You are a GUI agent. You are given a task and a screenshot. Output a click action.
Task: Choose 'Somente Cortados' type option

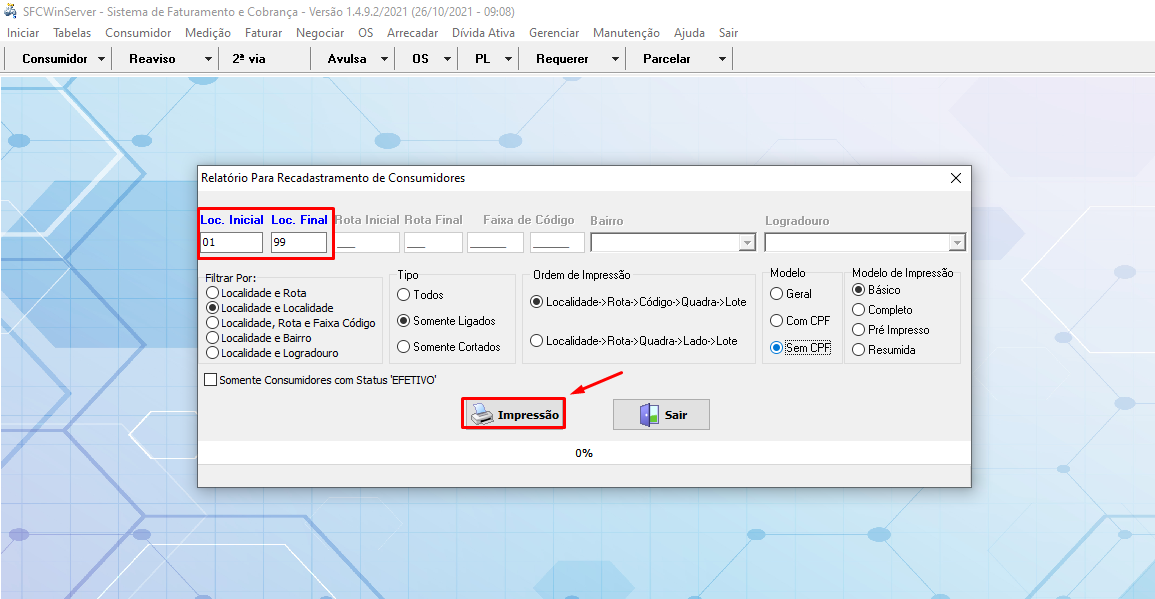pyautogui.click(x=404, y=347)
